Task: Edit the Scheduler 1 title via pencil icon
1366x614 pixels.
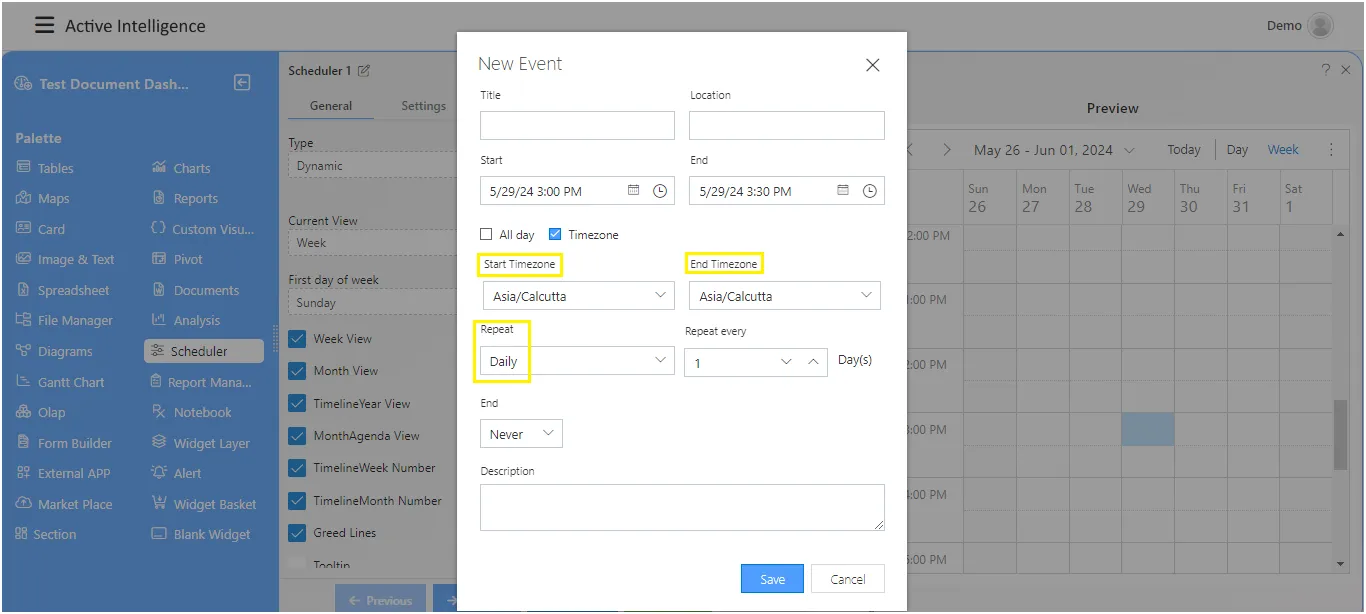Action: (x=364, y=71)
